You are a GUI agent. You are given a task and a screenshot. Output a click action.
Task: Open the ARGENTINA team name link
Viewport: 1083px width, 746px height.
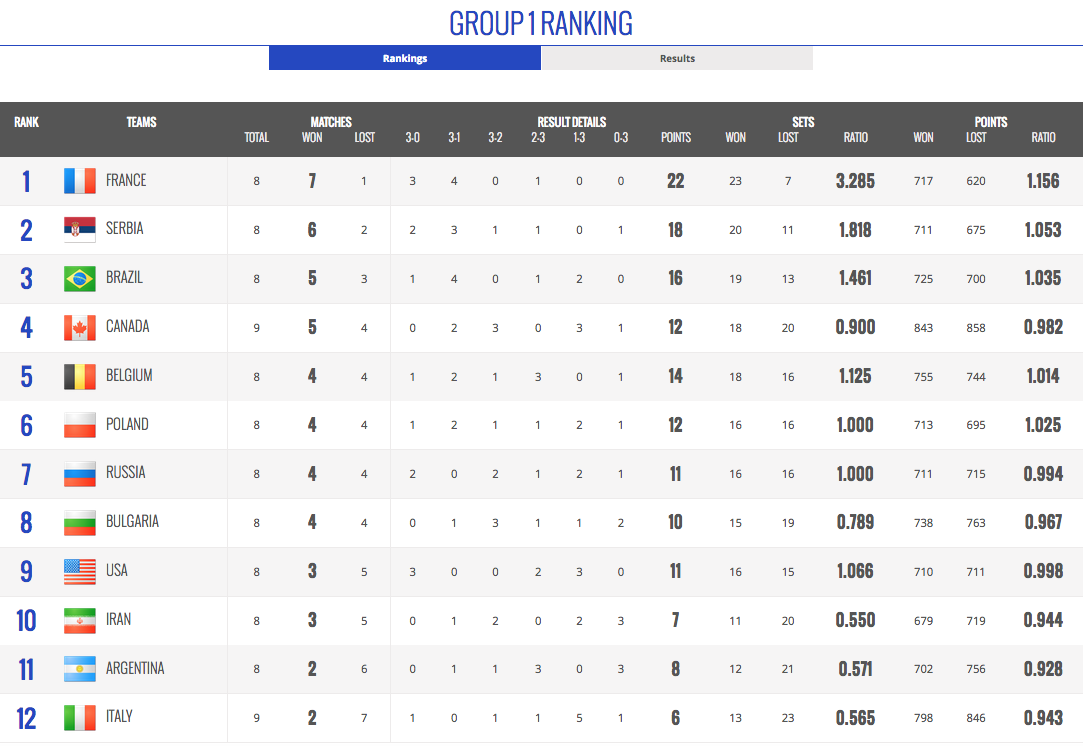tap(135, 668)
